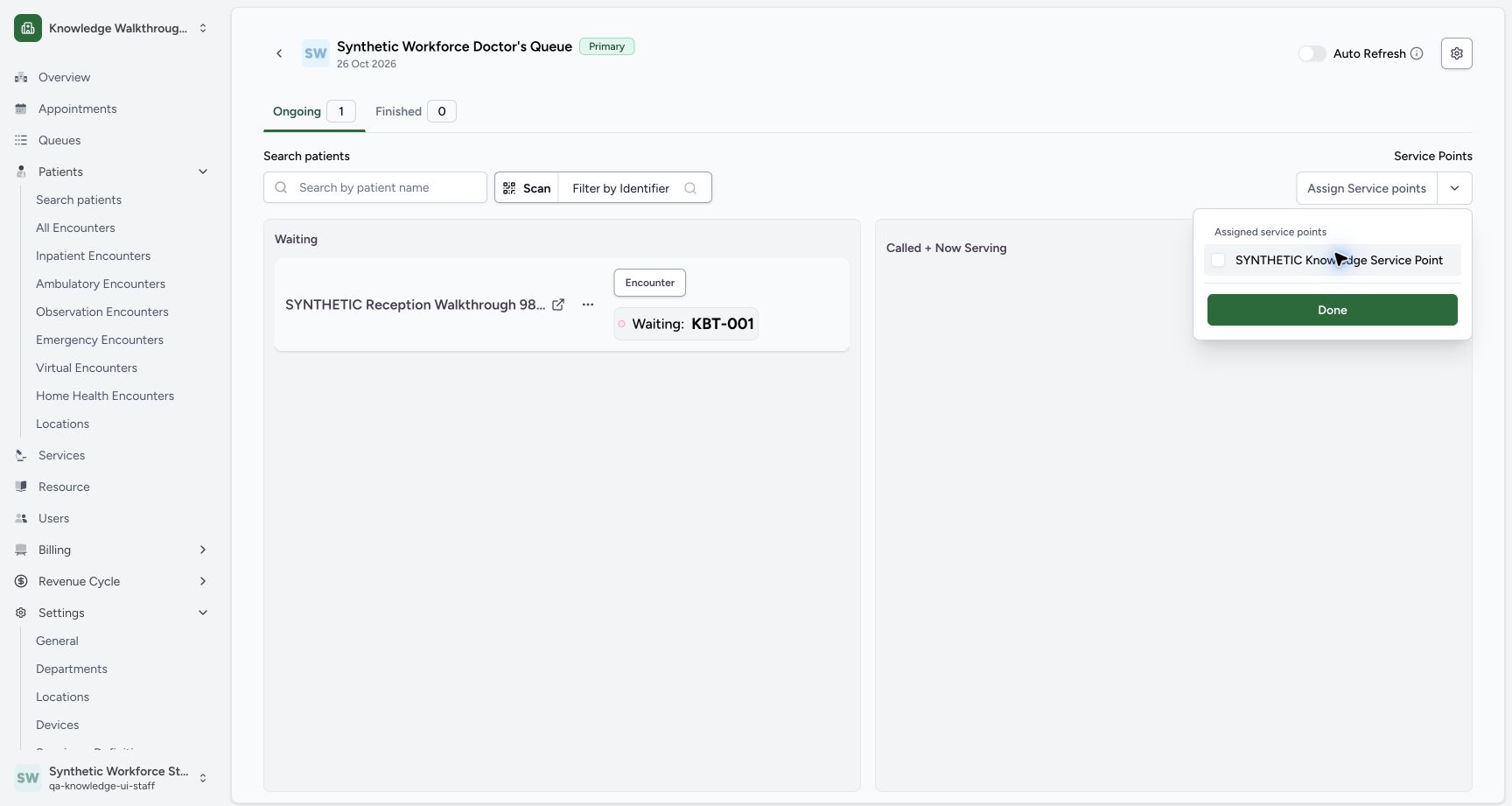1512x806 pixels.
Task: Open the queue settings gear icon
Action: [x=1456, y=53]
